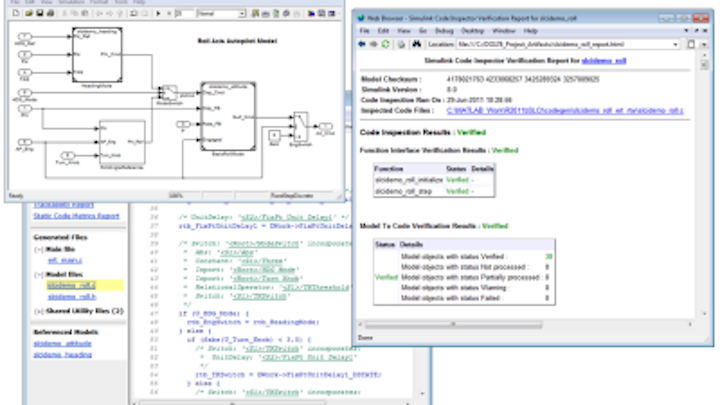720x405 pixels.
Task: Open Debug menu in Web Browser
Action: click(444, 31)
